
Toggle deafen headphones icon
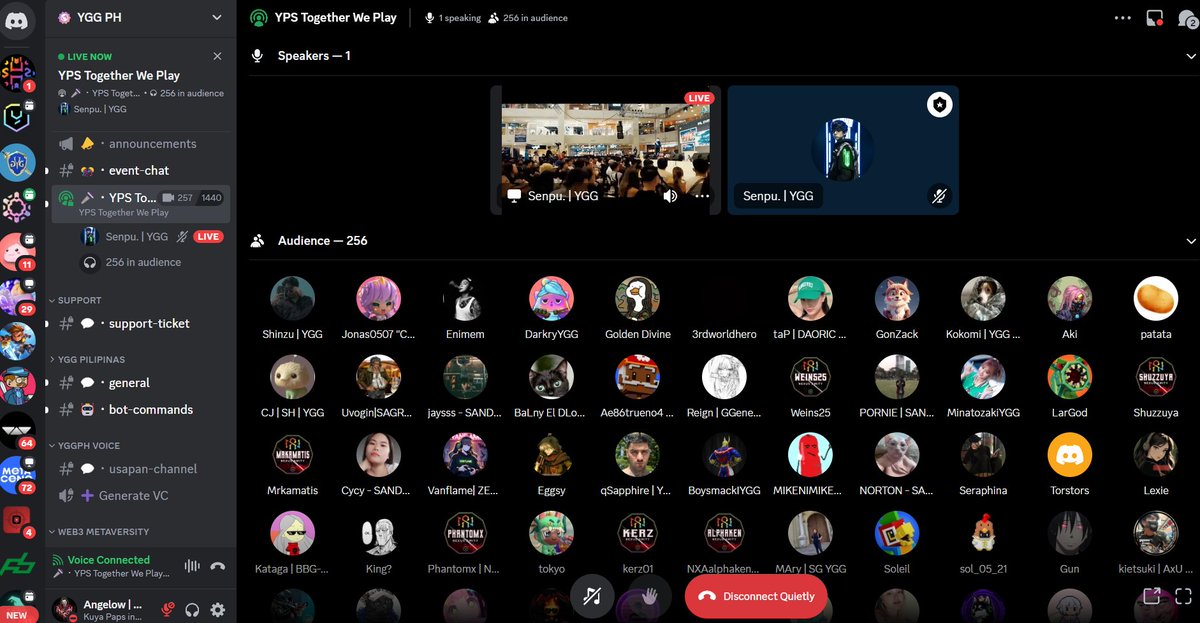193,609
